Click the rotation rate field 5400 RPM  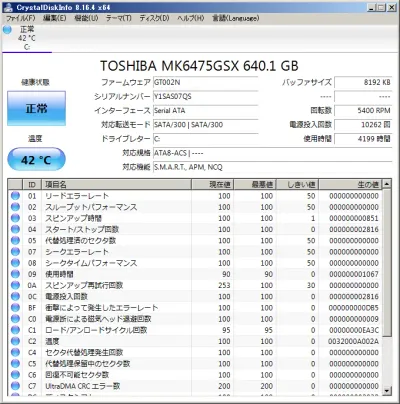pos(363,111)
